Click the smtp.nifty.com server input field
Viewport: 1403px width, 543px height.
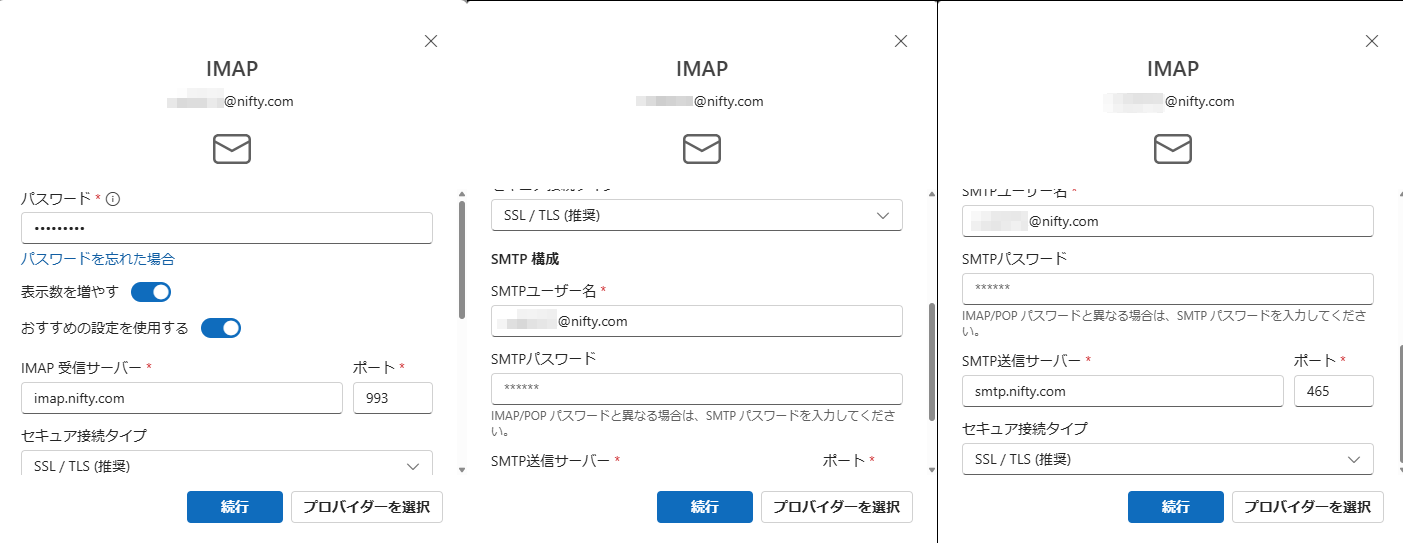[1122, 391]
